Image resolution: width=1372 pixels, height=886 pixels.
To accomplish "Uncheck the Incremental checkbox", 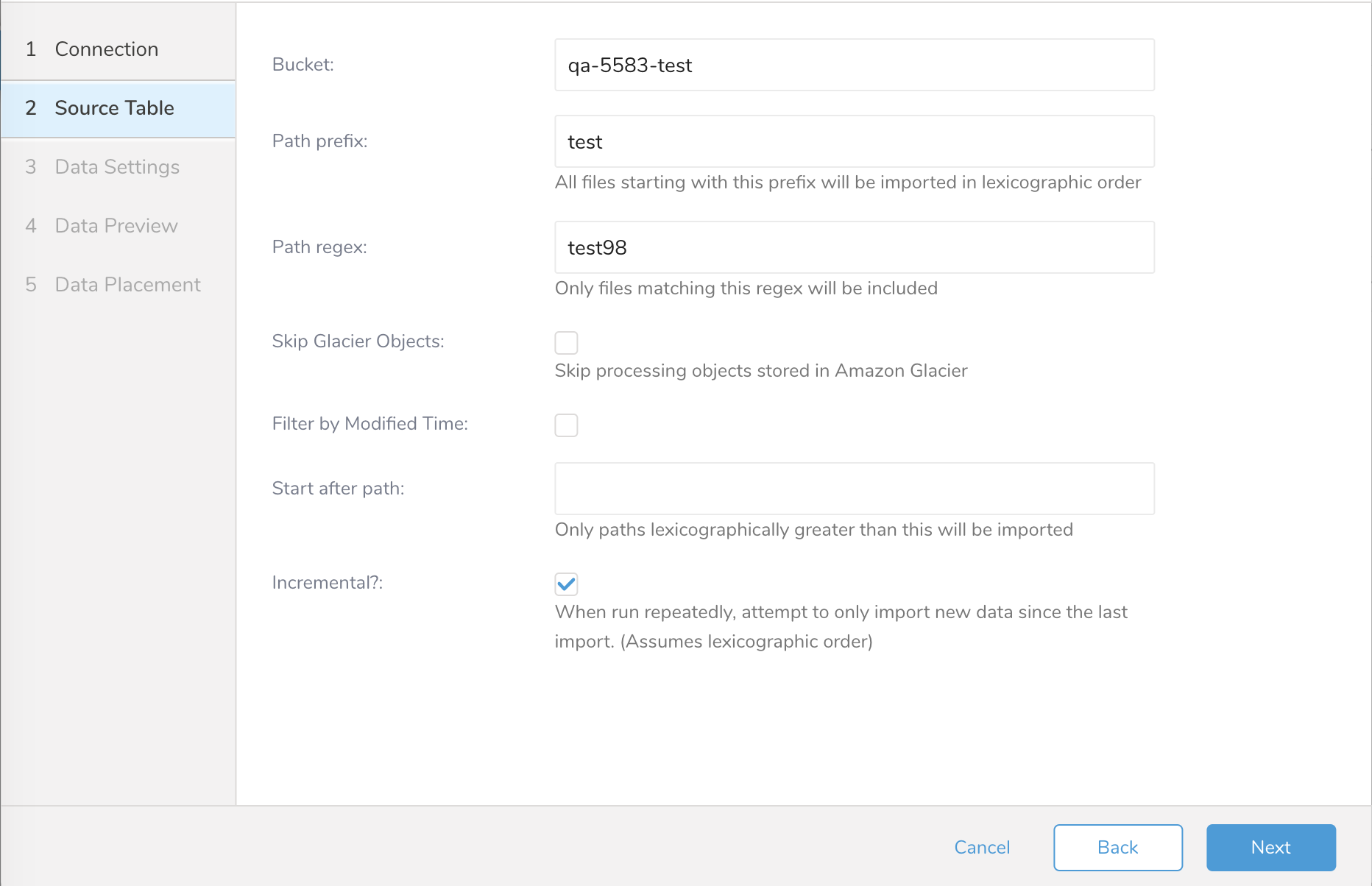I will (566, 584).
